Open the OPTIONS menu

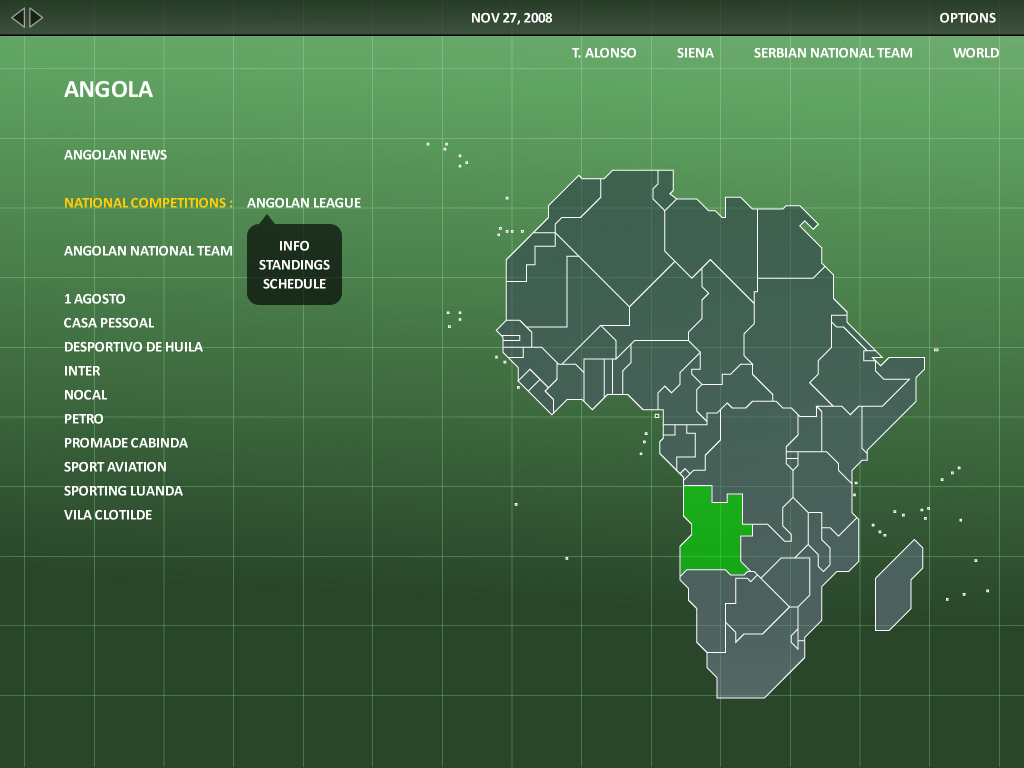[967, 17]
